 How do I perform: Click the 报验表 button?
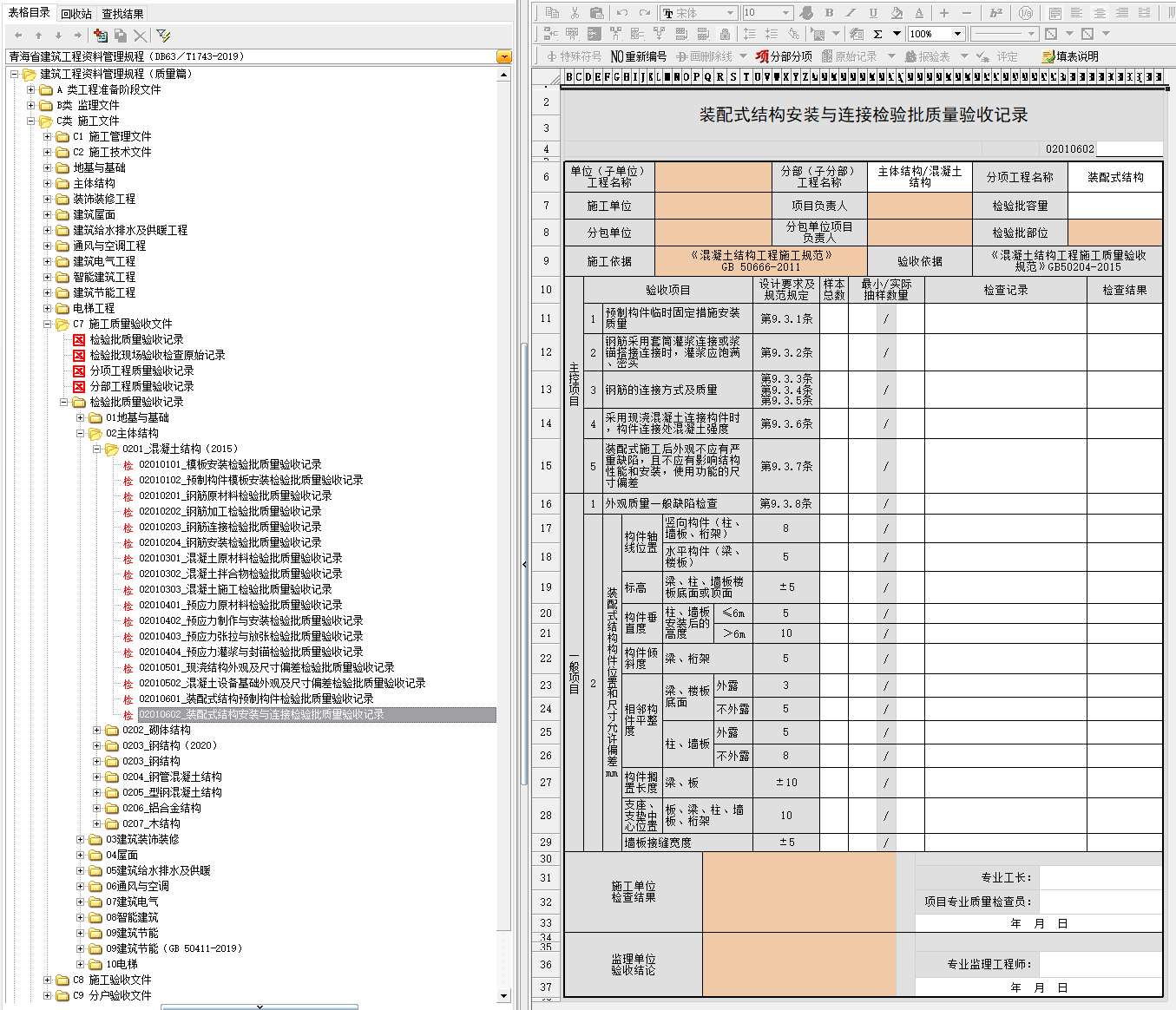point(927,56)
